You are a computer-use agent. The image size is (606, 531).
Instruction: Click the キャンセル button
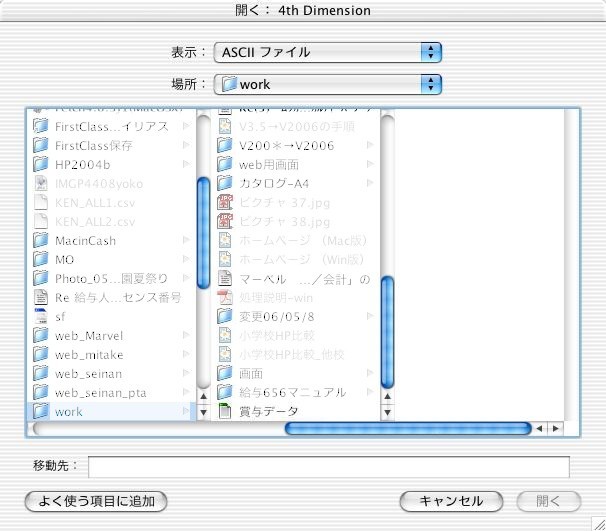click(451, 501)
